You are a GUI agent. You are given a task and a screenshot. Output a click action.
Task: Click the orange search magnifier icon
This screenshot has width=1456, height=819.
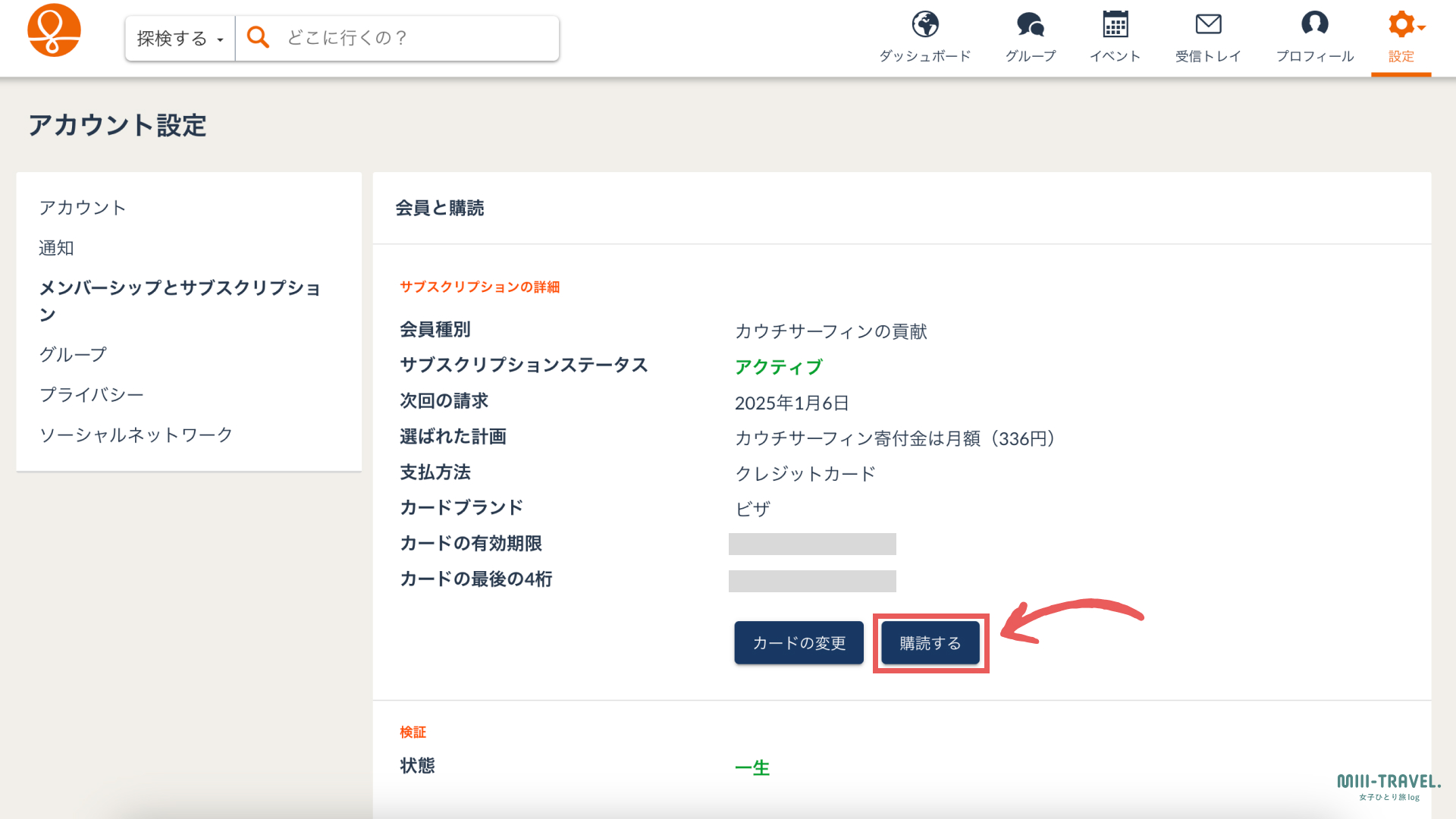pos(258,37)
